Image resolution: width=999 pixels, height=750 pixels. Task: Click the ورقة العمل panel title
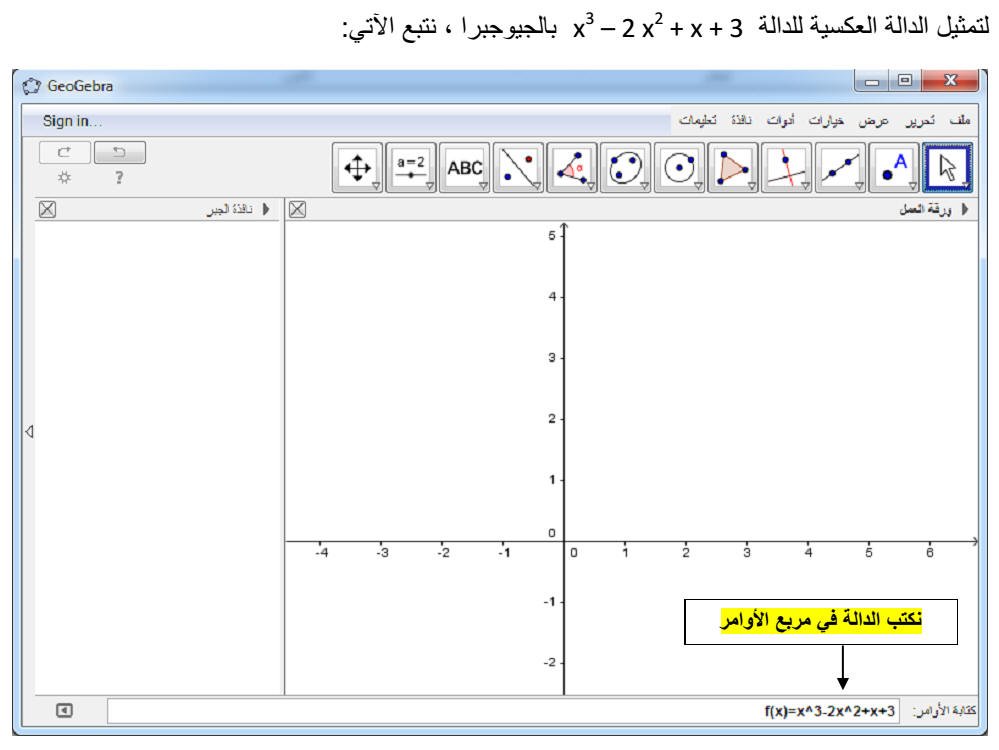click(x=925, y=209)
